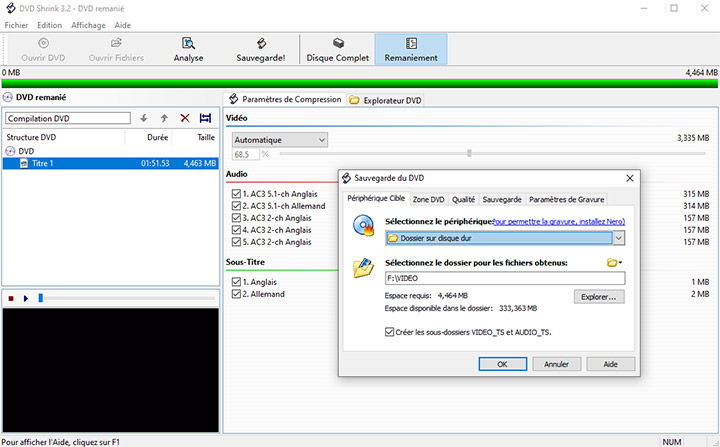The height and width of the screenshot is (447, 720).
Task: Click the F:\VIDEO folder path field
Action: click(505, 278)
